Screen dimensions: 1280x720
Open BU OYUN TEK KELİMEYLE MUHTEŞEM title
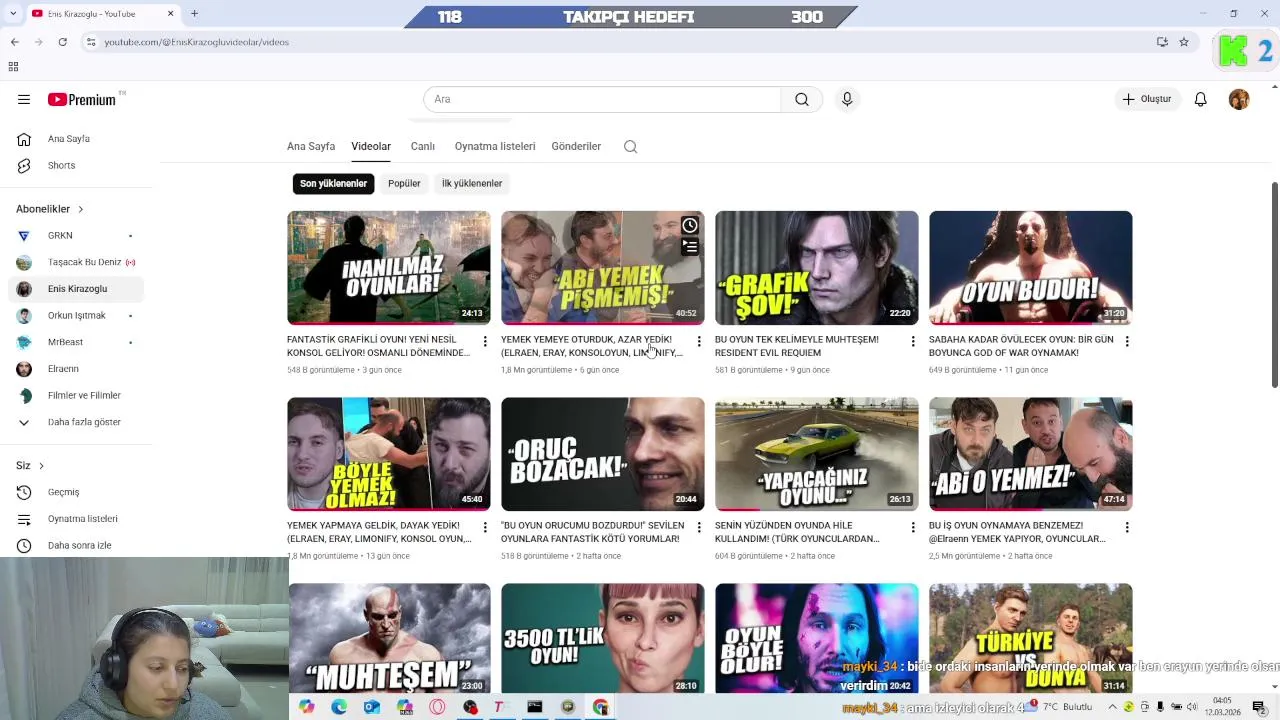click(797, 346)
